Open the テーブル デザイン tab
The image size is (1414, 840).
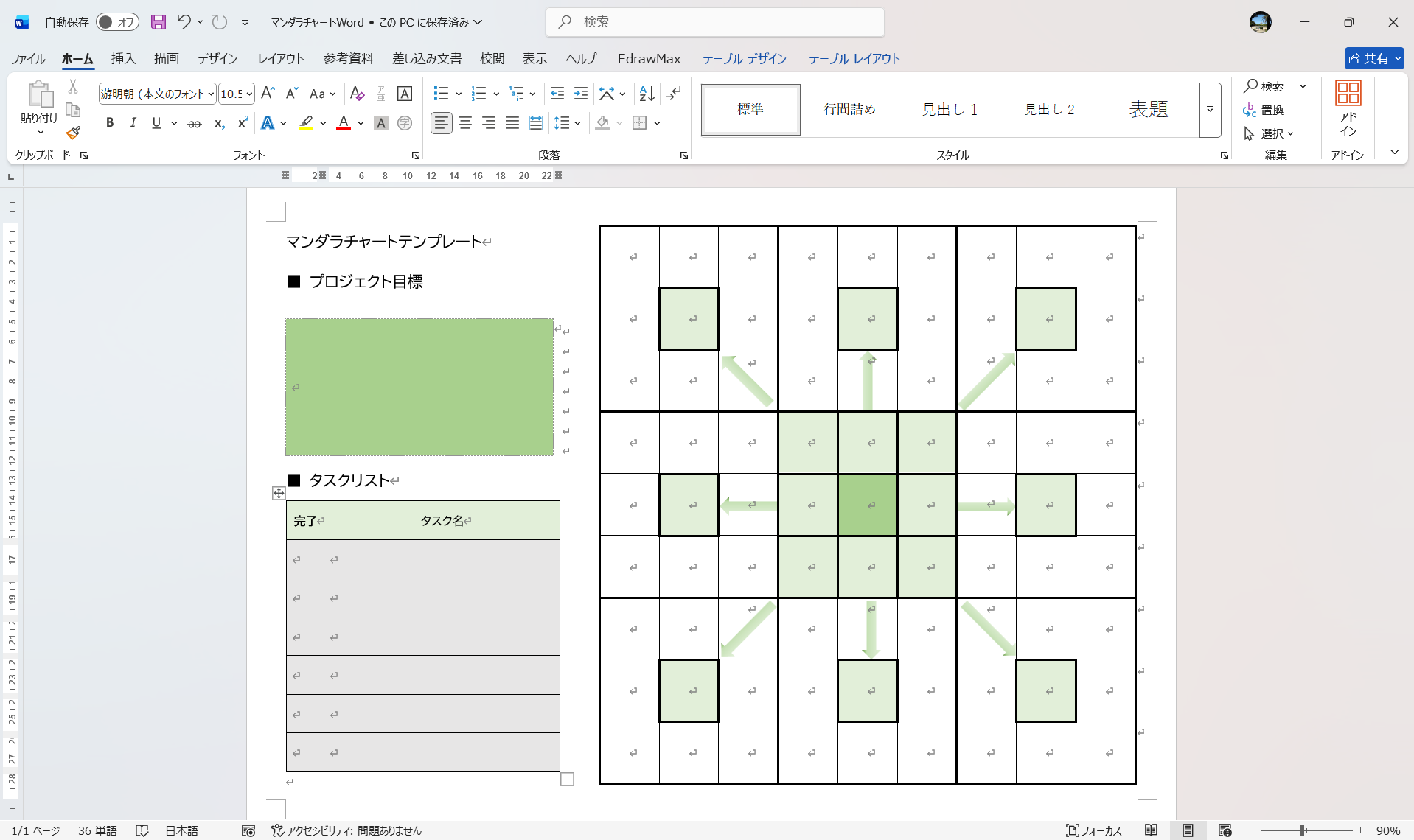(744, 58)
